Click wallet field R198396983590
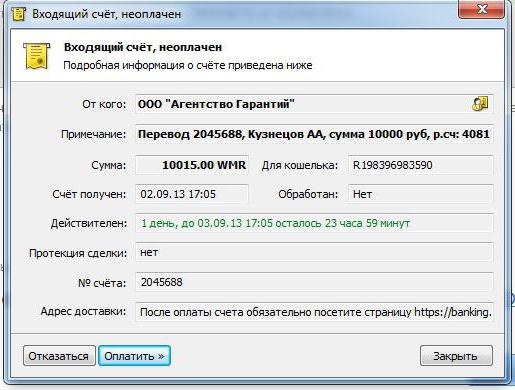The image size is (515, 390). (421, 165)
